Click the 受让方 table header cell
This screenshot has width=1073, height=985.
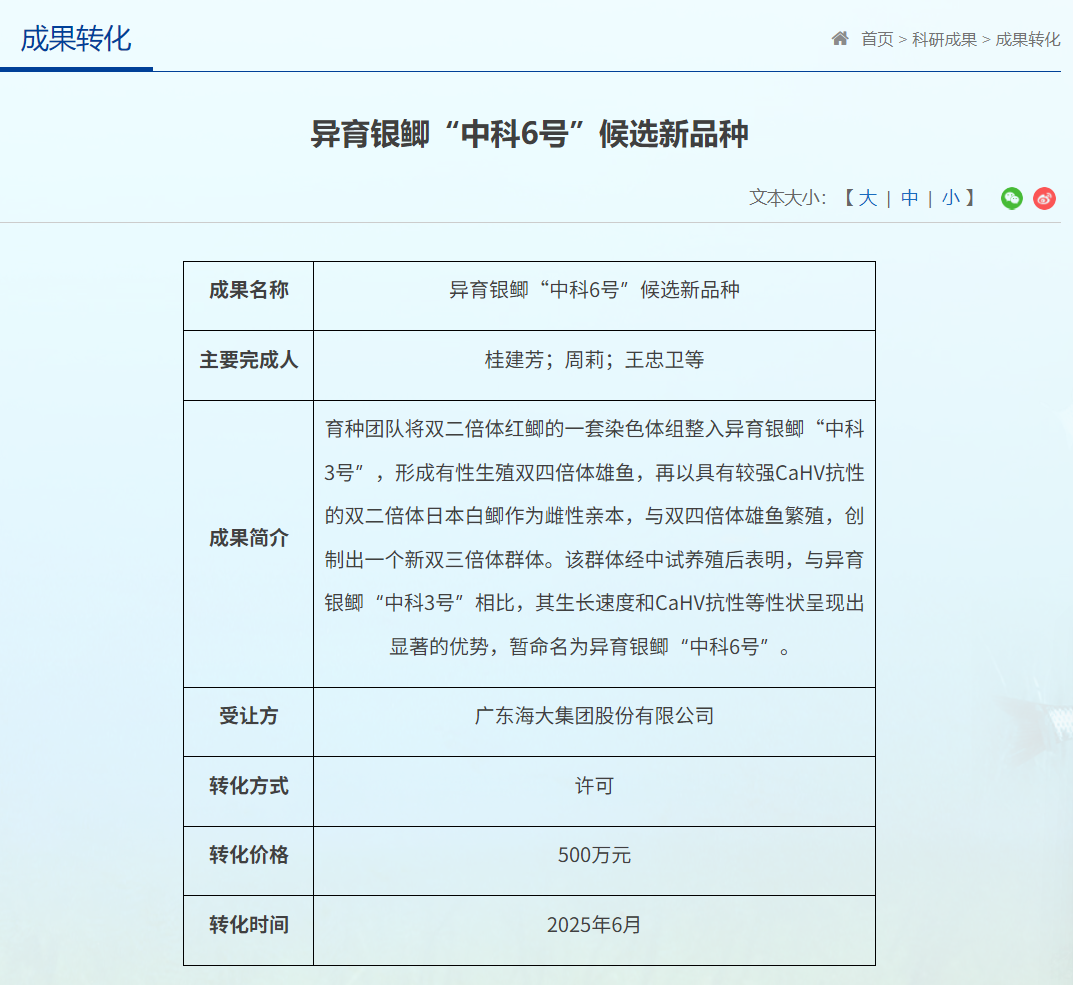pos(248,722)
